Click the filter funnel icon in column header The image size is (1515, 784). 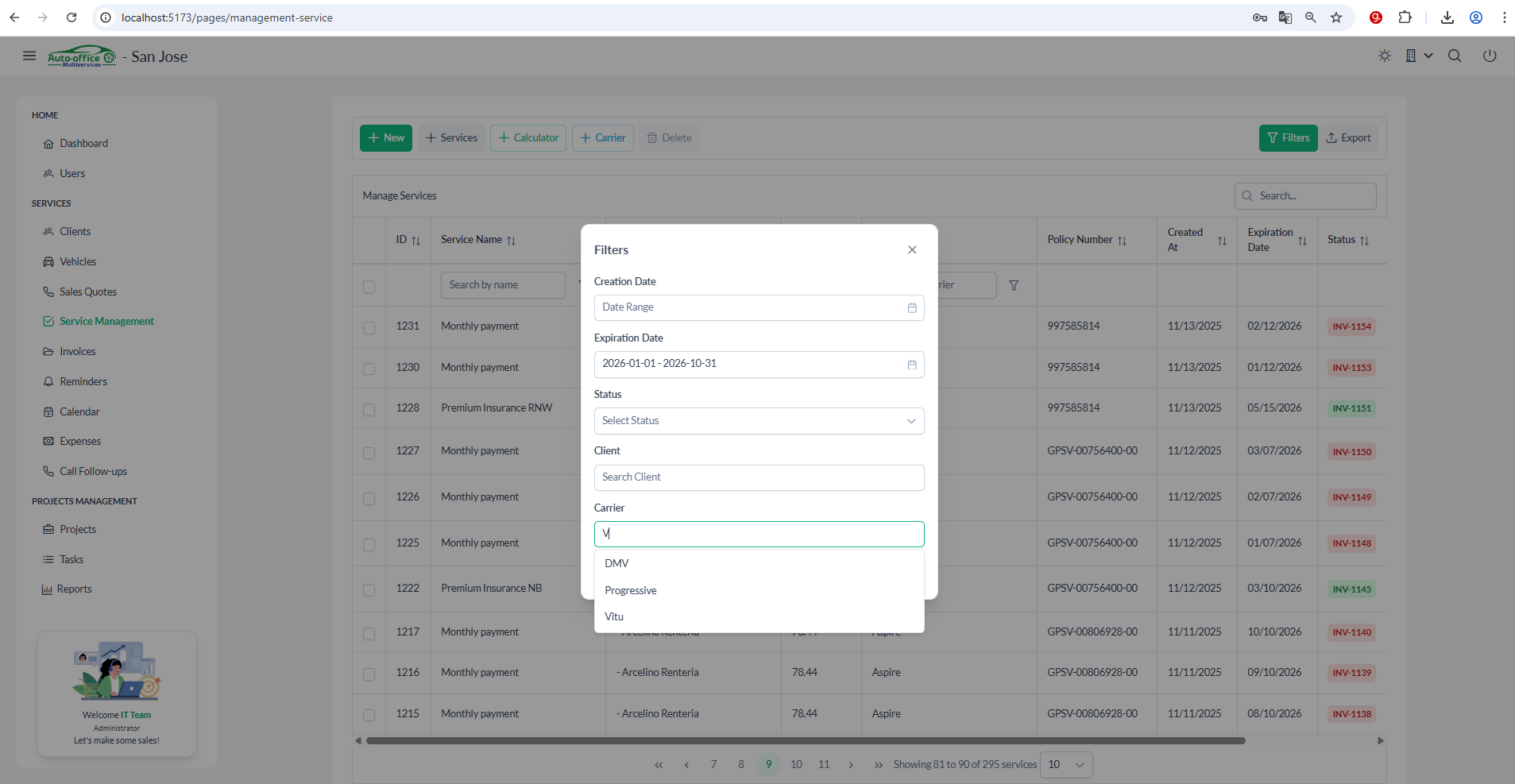[1014, 285]
